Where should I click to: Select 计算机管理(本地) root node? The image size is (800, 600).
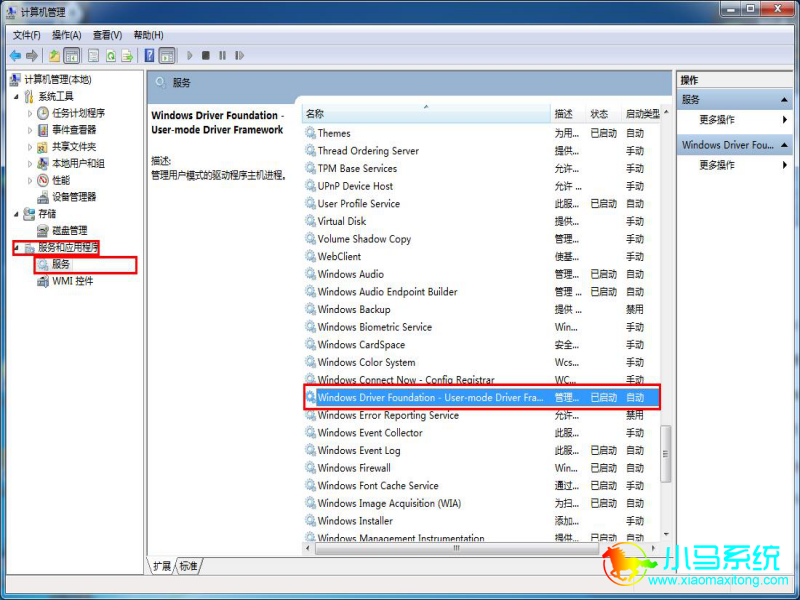pos(58,80)
